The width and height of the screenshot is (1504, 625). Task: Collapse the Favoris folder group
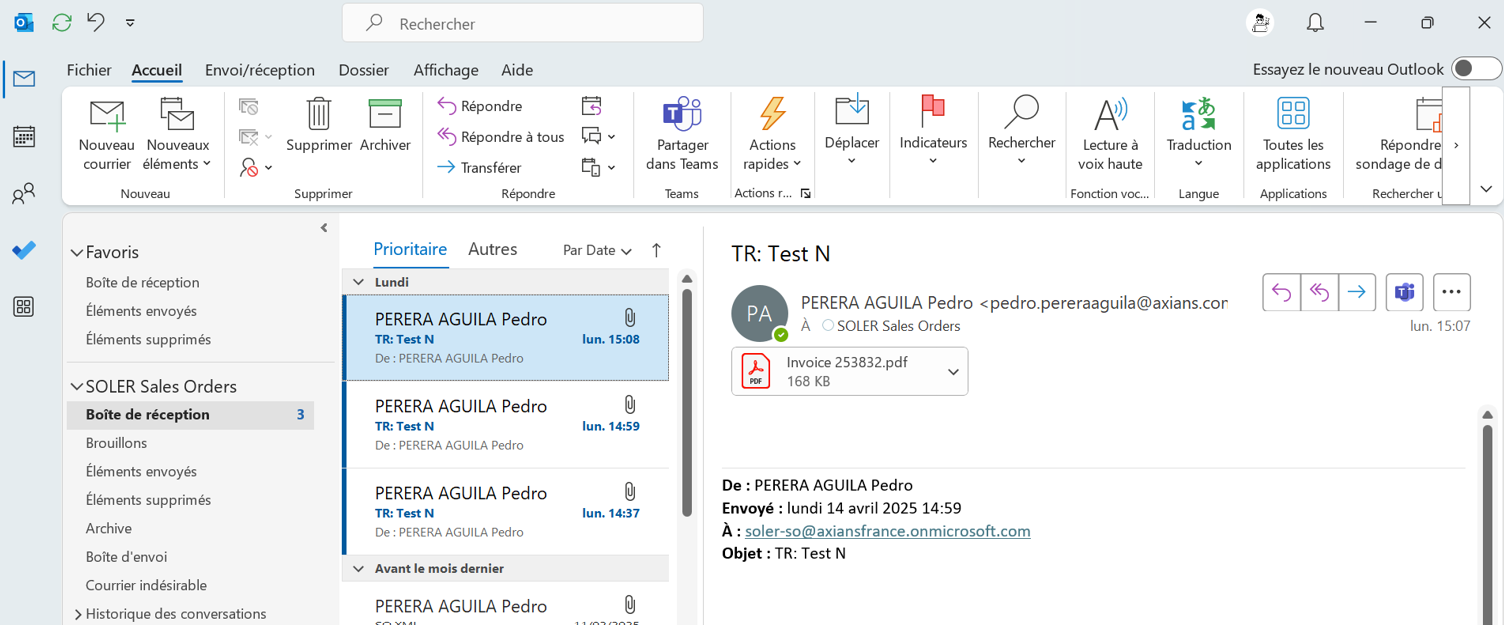click(x=77, y=253)
